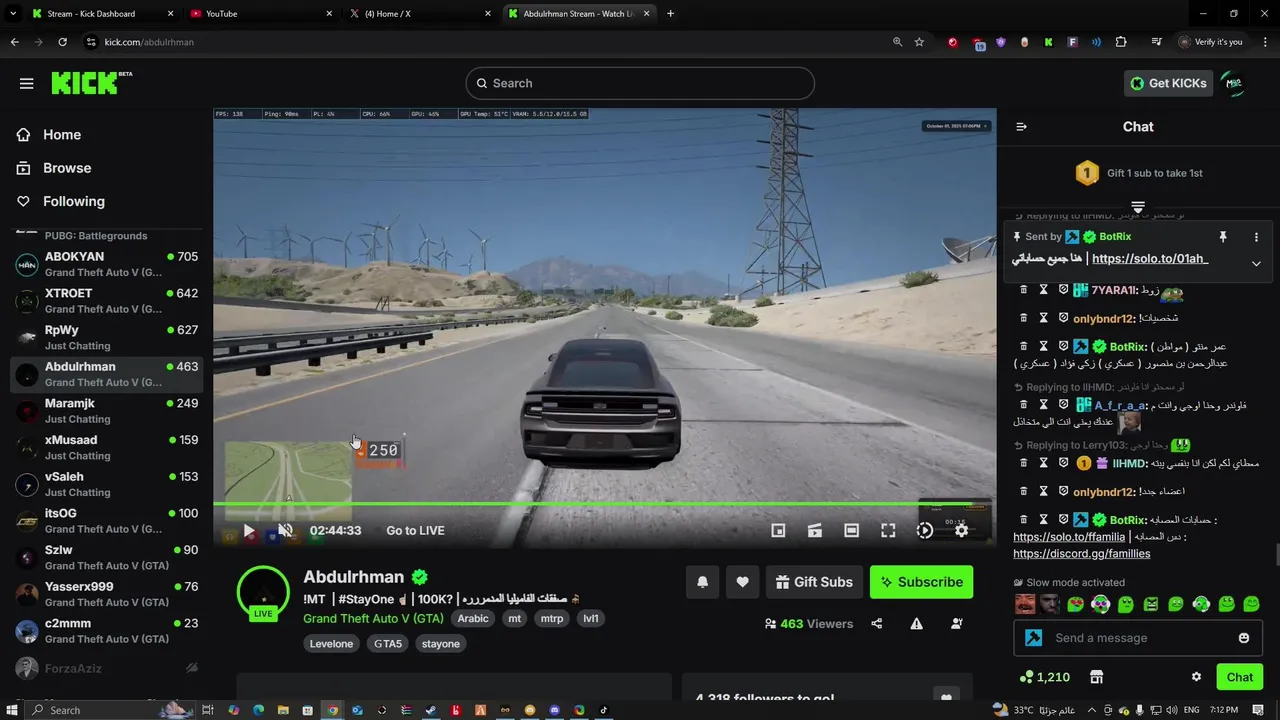Open the clip creation icon
This screenshot has height=720, width=1280.
[x=815, y=531]
